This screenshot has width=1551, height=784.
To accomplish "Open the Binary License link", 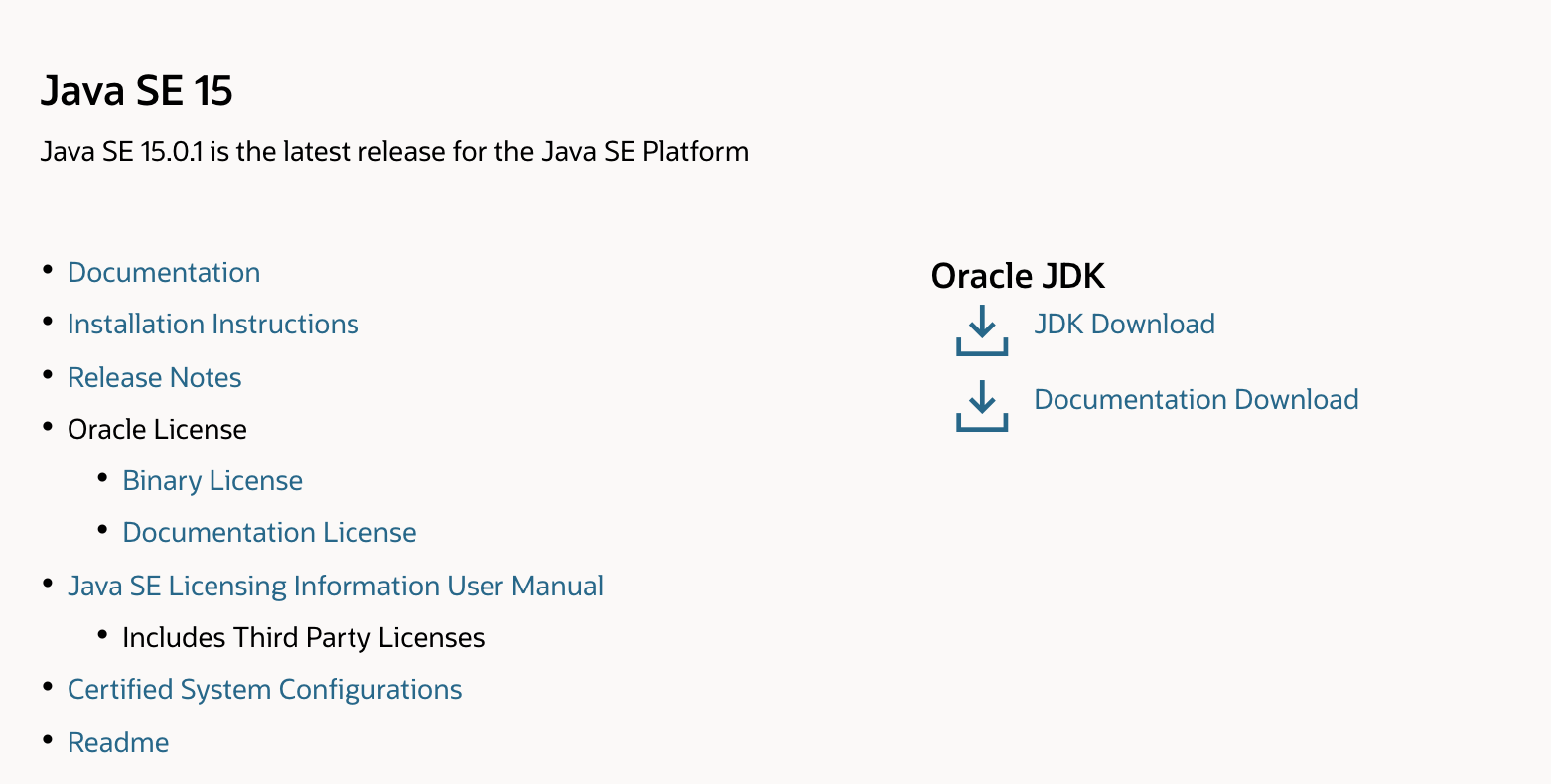I will click(x=212, y=481).
